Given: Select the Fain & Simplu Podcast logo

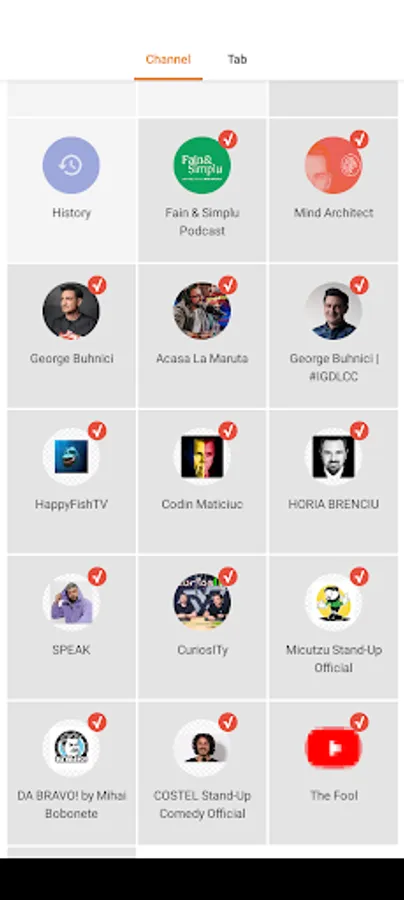Looking at the screenshot, I should (x=202, y=165).
